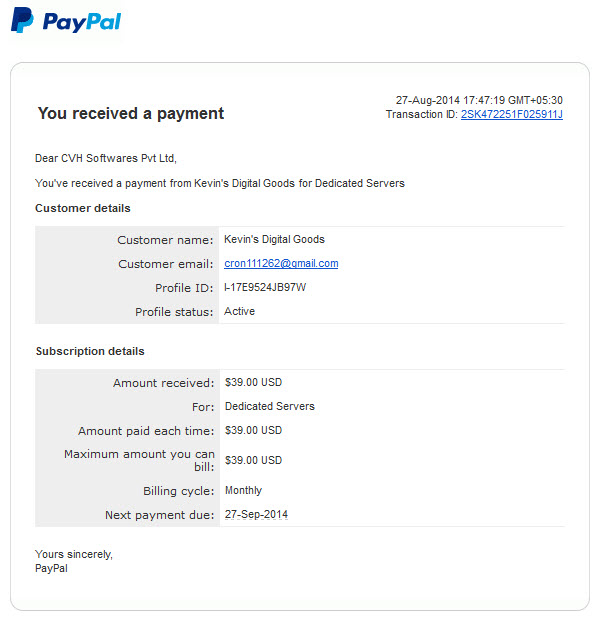
Task: Click the Active profile status value
Action: [x=239, y=311]
